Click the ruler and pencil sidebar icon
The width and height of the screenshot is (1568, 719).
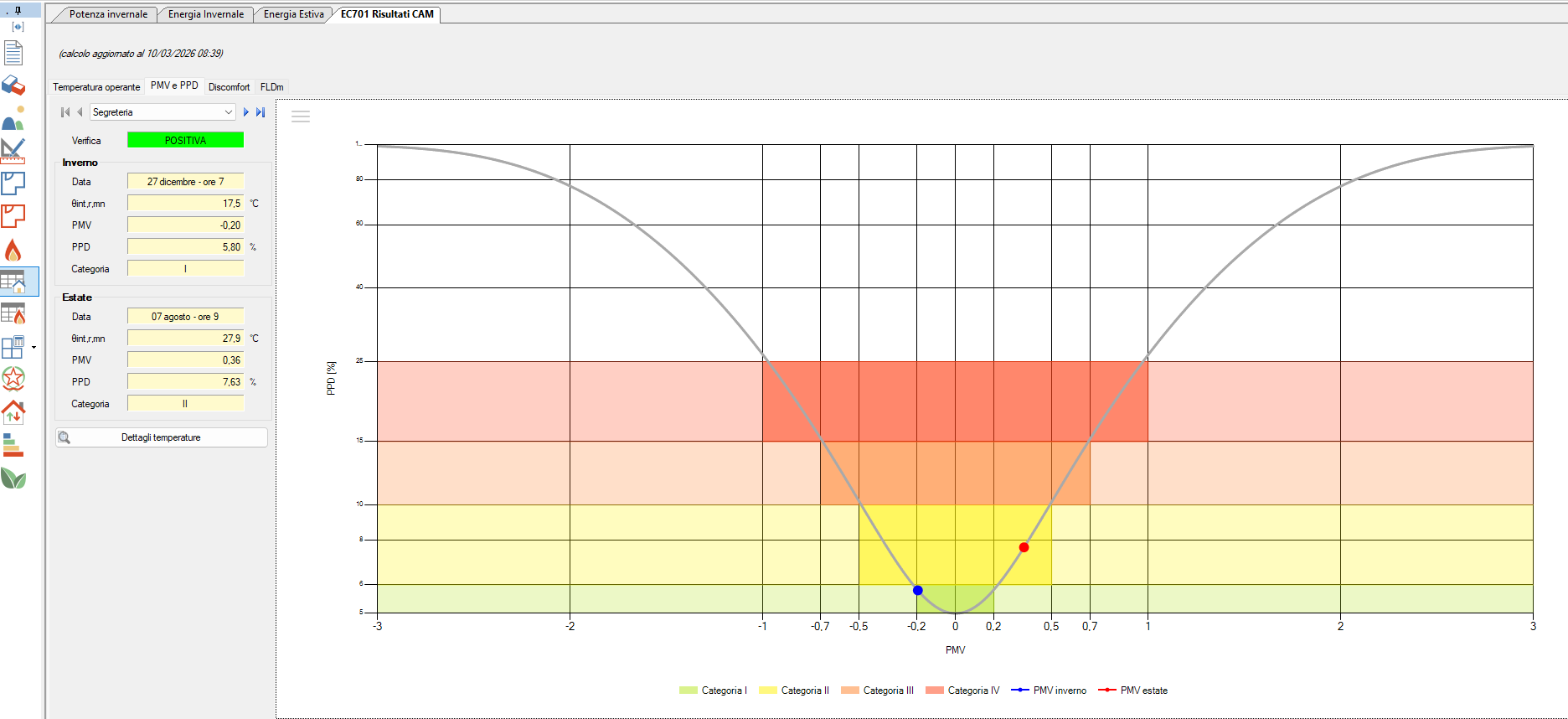pyautogui.click(x=13, y=151)
